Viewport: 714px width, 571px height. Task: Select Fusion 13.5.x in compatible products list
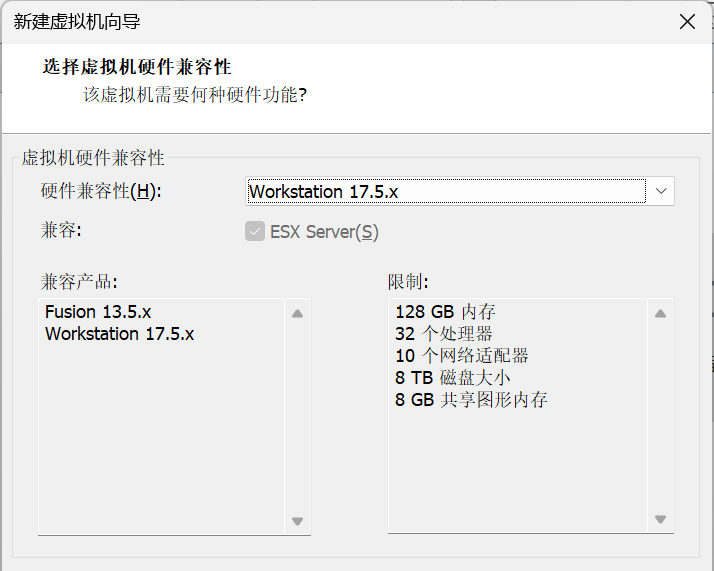pos(98,312)
